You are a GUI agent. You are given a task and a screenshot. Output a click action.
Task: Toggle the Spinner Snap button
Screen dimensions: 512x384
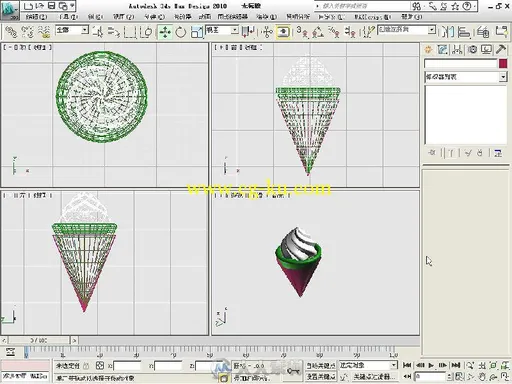350,32
